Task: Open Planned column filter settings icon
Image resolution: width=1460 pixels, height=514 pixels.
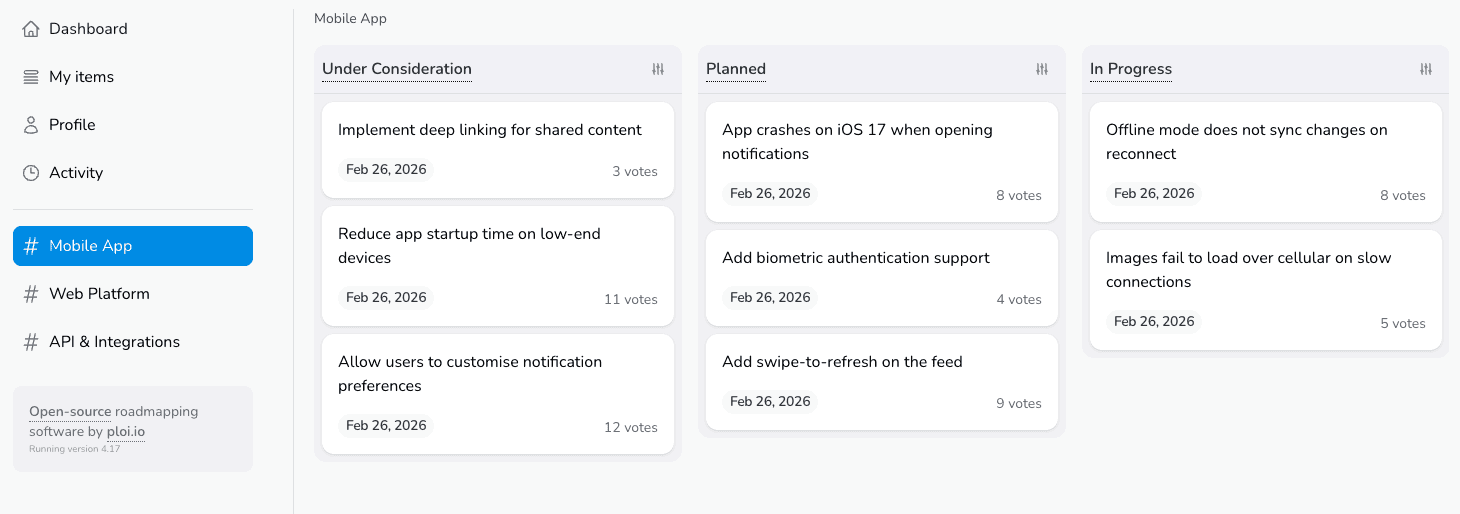Action: point(1042,69)
